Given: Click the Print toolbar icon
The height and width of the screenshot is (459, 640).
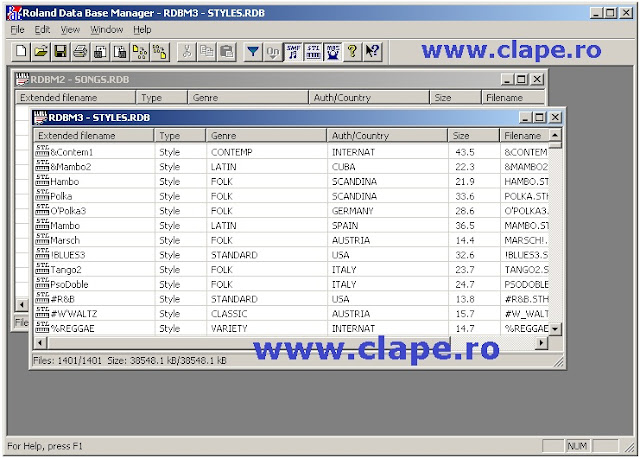Looking at the screenshot, I should point(80,52).
